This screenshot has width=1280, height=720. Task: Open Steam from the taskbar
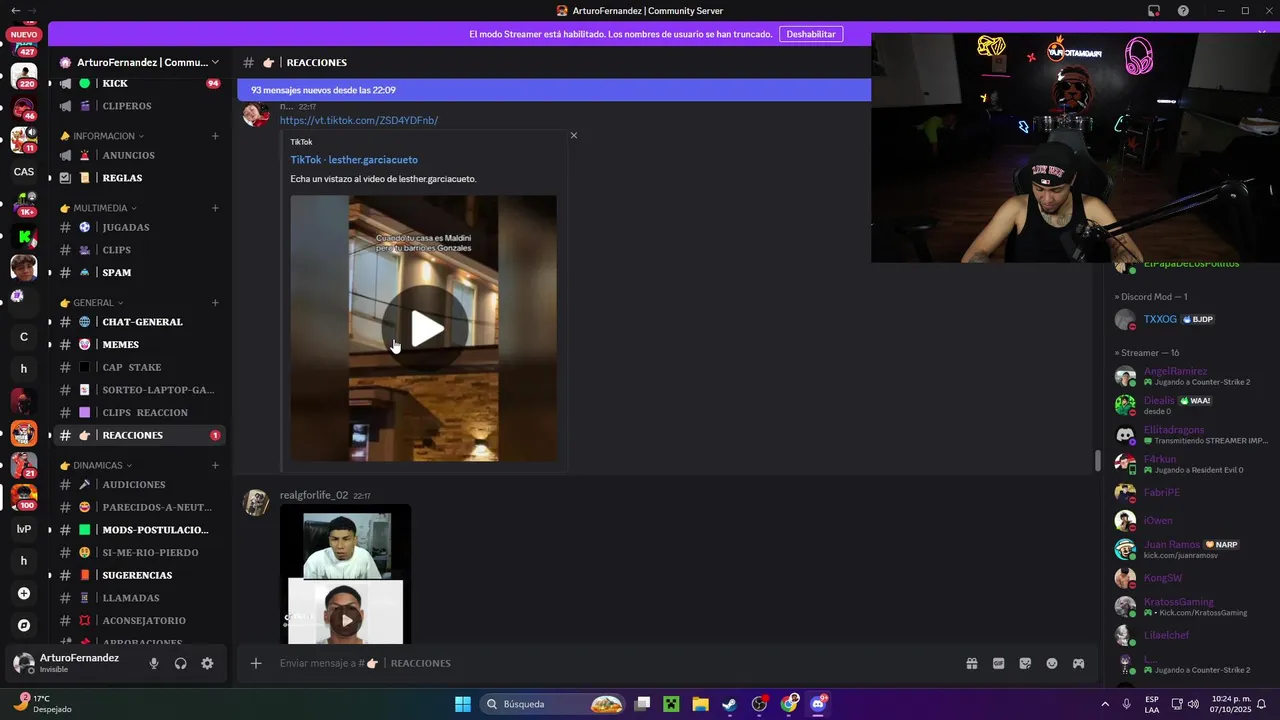coord(730,704)
